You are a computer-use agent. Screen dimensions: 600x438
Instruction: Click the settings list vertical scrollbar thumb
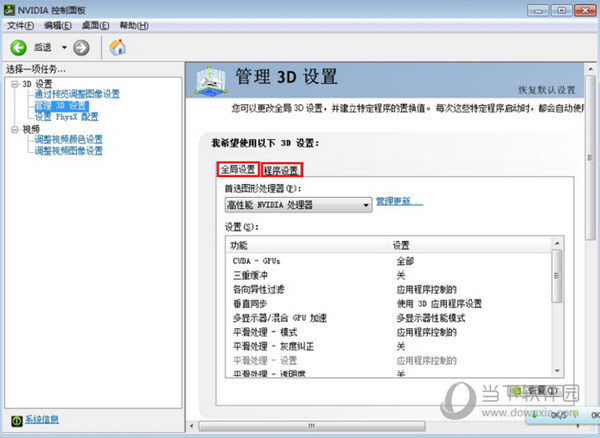pyautogui.click(x=557, y=276)
